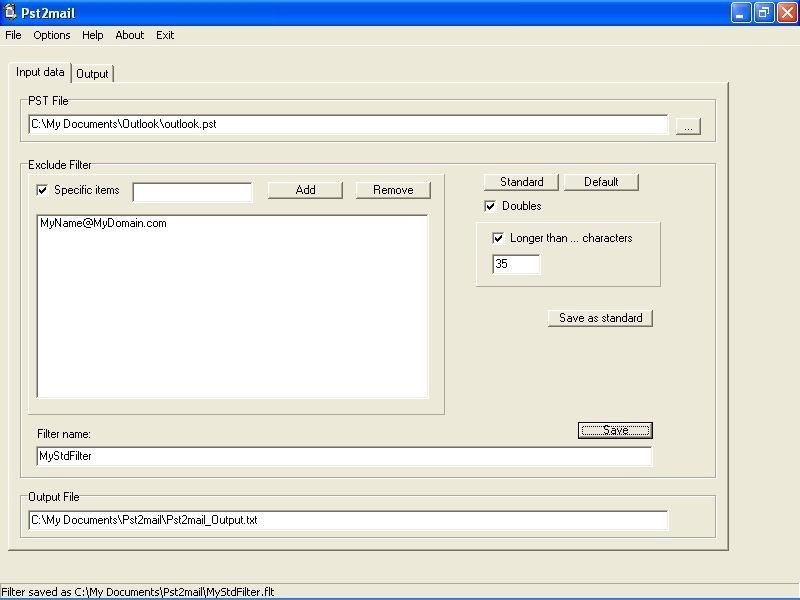
Task: Click the status bar filter saved message
Action: 138,592
